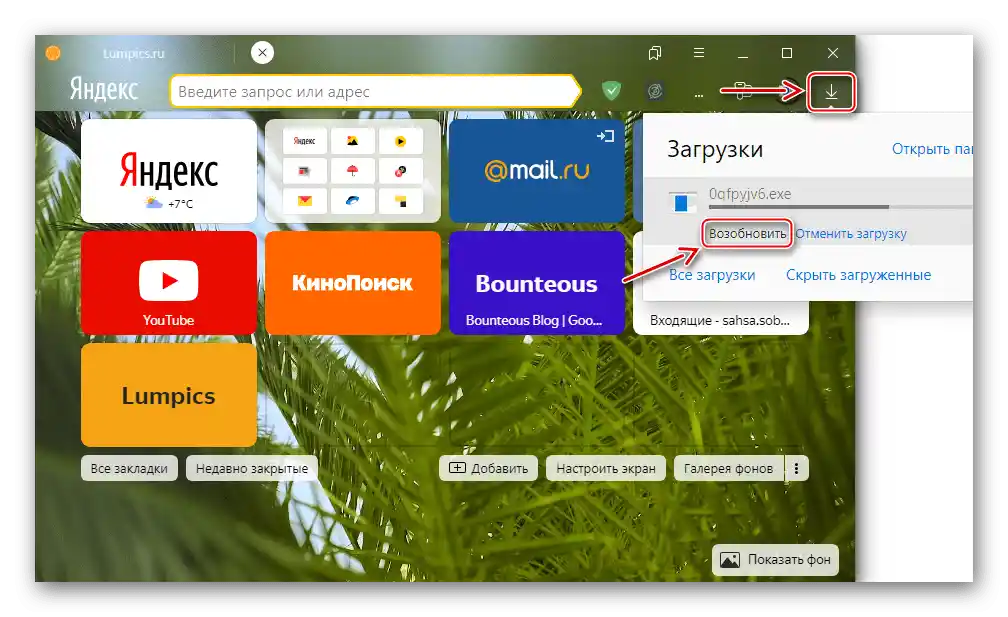Click the three-dots icon beside the shield
This screenshot has width=1008, height=617.
coord(699,94)
